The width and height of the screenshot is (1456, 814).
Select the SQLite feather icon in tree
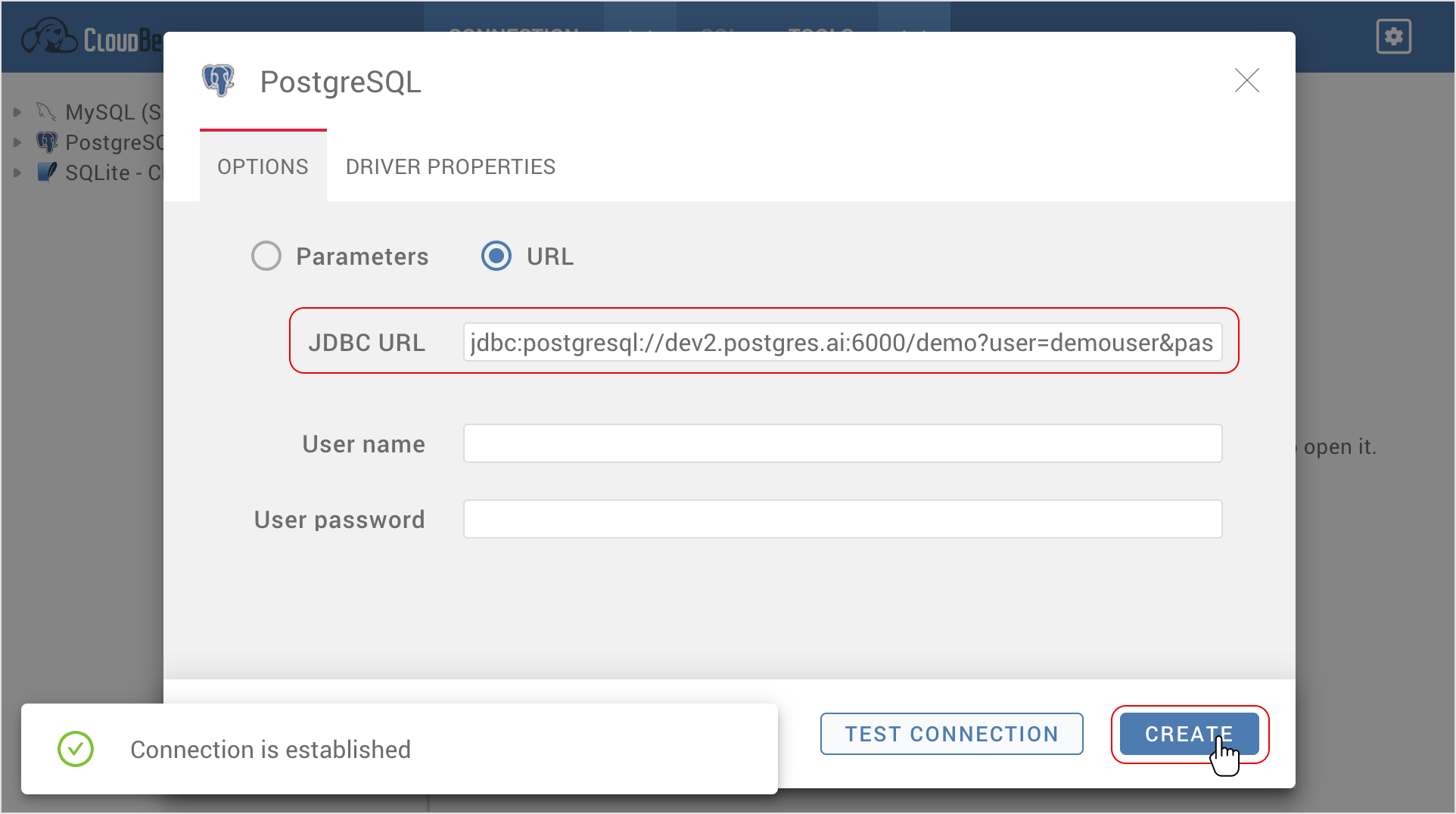pos(47,172)
